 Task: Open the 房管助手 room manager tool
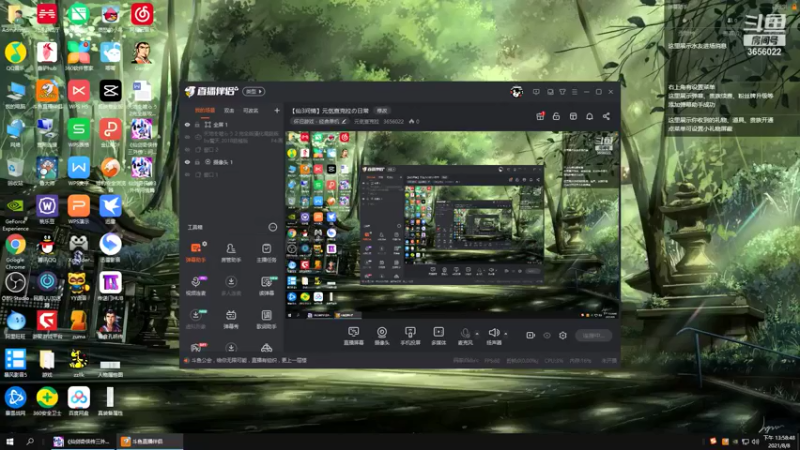tap(231, 253)
